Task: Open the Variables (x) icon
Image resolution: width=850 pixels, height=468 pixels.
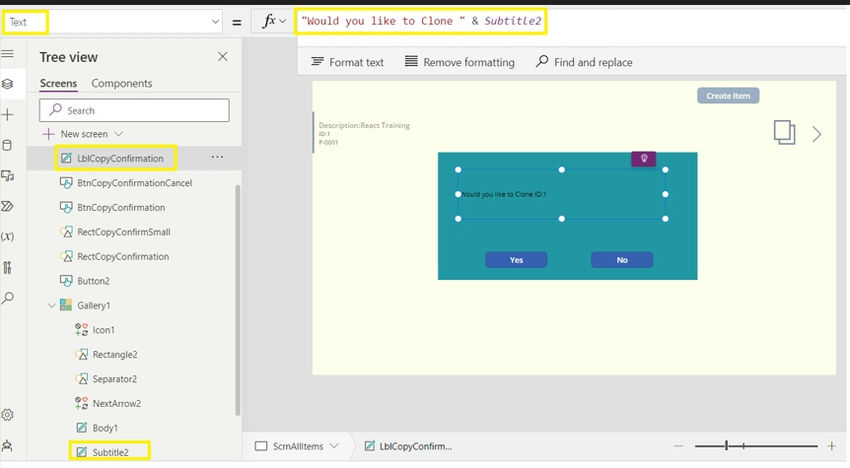Action: pyautogui.click(x=8, y=236)
